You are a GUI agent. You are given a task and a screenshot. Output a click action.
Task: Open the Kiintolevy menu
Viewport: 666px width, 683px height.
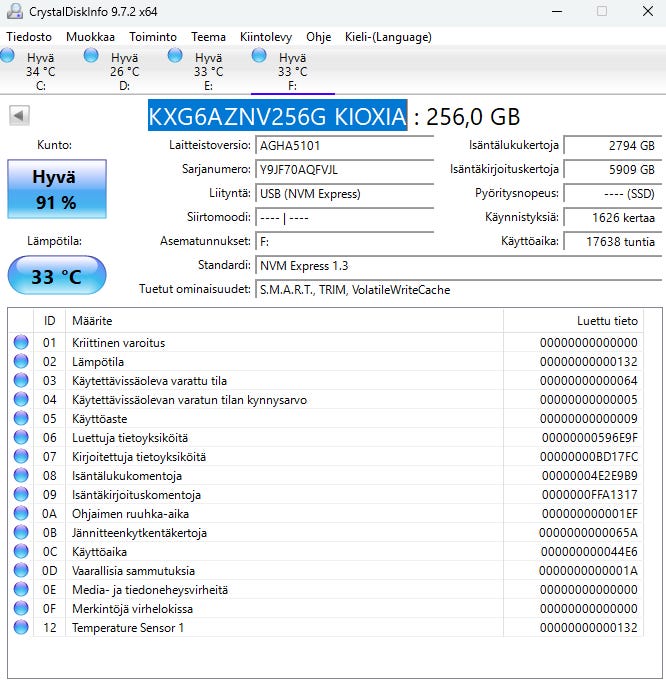pos(266,37)
